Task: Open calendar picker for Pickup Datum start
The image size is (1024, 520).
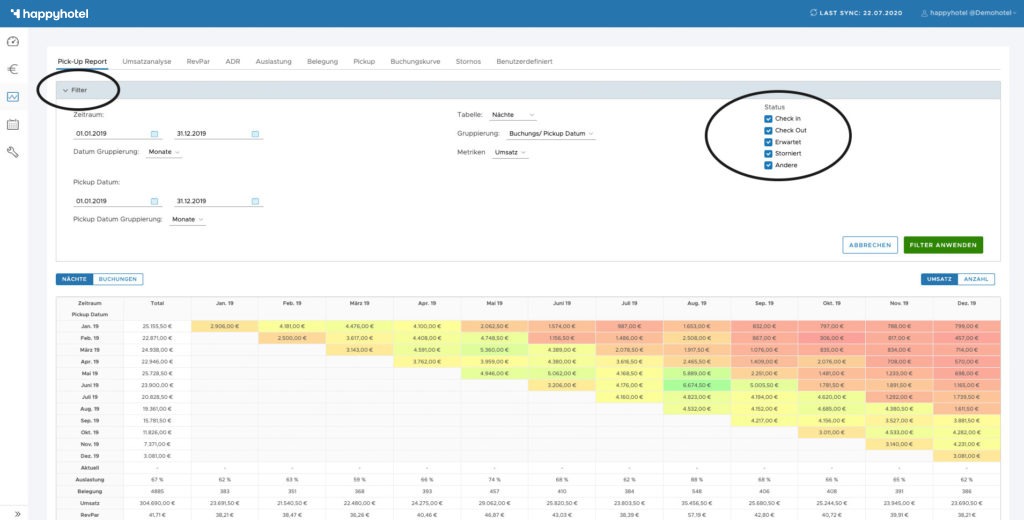Action: click(155, 201)
